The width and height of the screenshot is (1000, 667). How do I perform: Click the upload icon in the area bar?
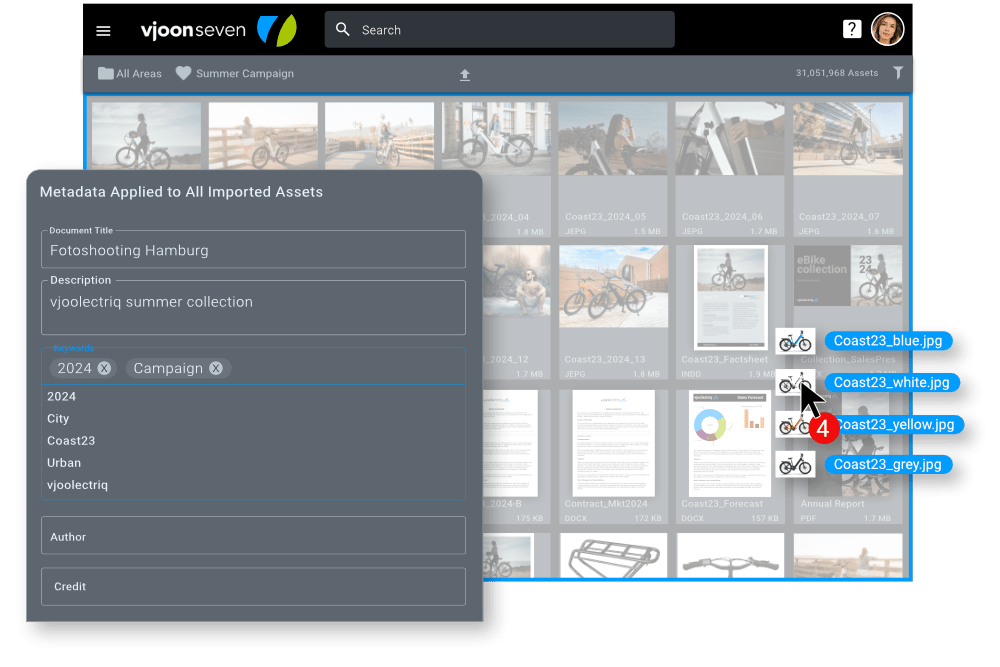465,73
